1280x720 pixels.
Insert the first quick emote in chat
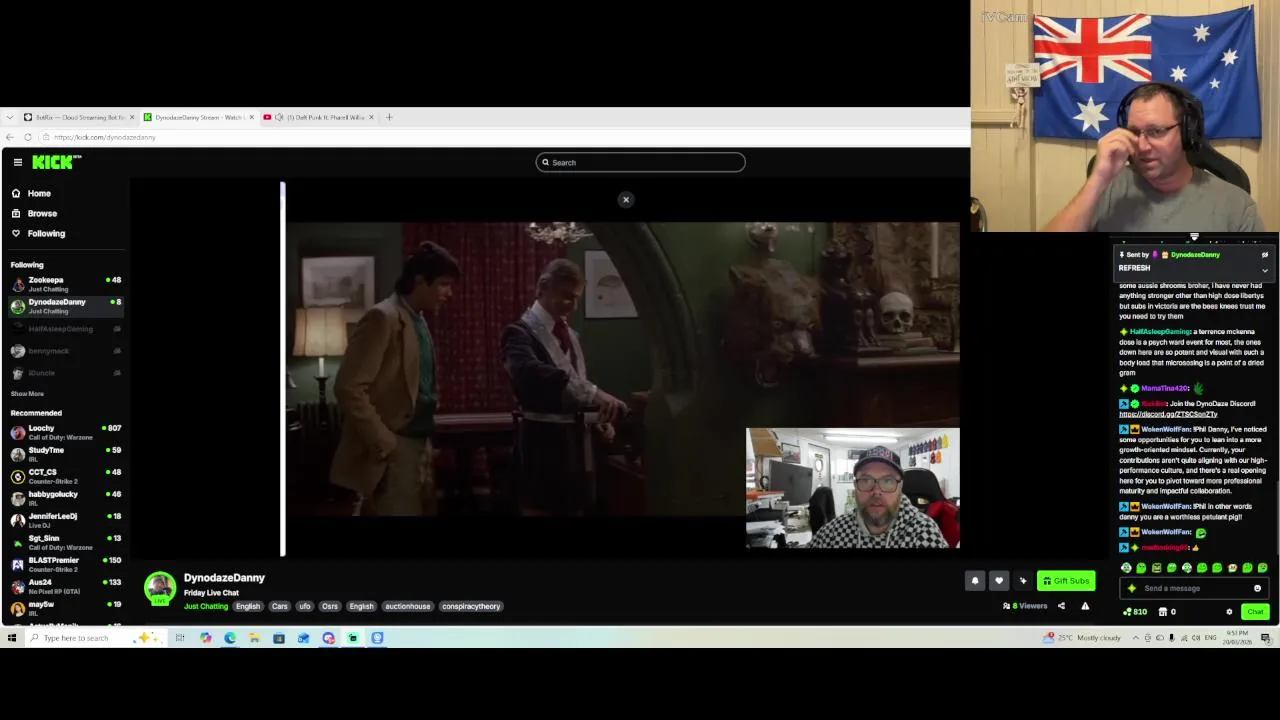1127,568
